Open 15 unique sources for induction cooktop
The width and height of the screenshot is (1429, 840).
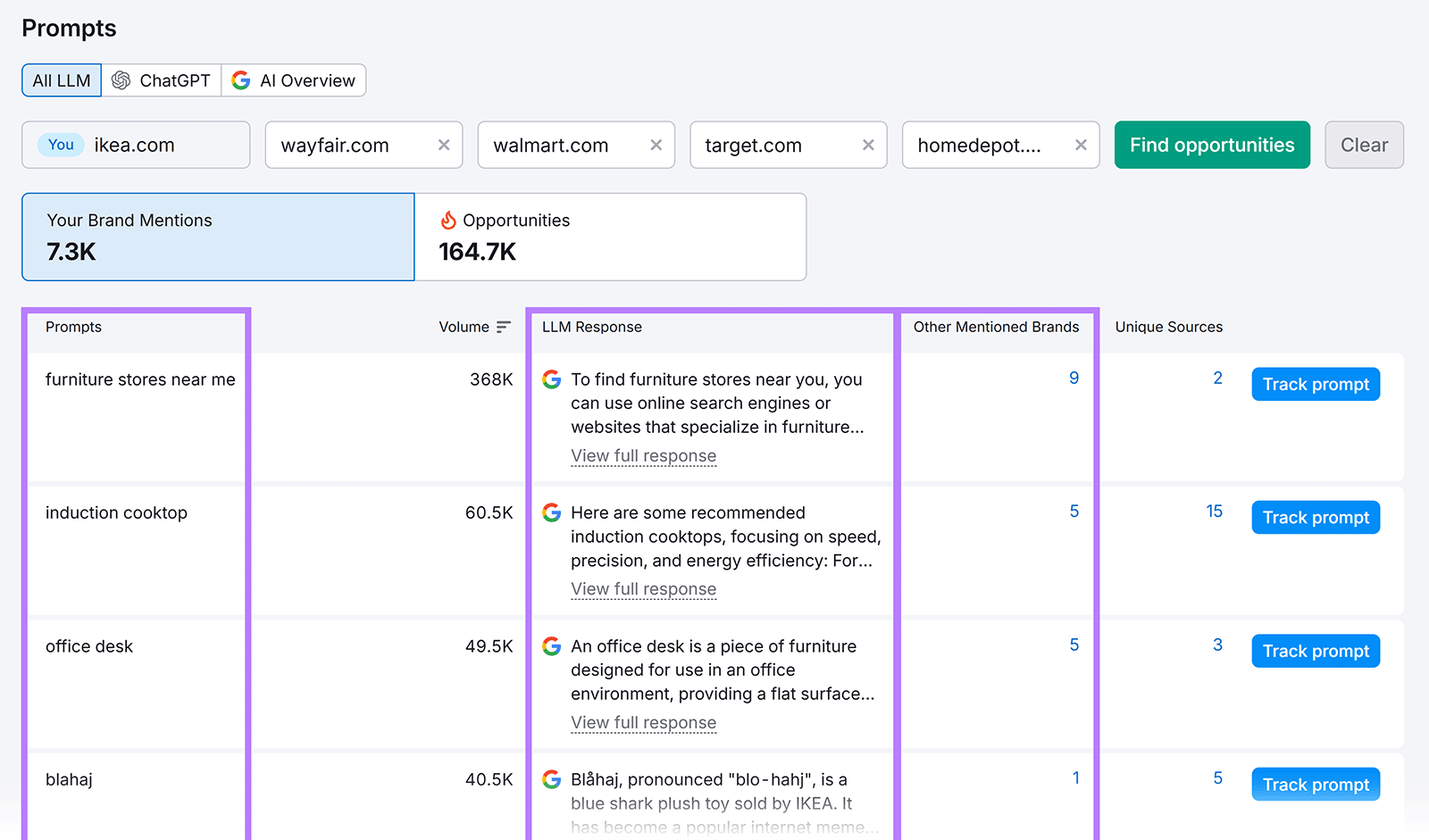pyautogui.click(x=1214, y=511)
